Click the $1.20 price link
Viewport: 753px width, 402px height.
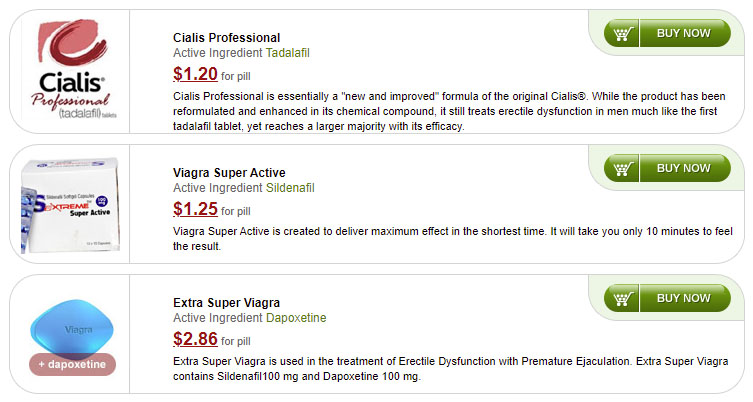click(195, 74)
